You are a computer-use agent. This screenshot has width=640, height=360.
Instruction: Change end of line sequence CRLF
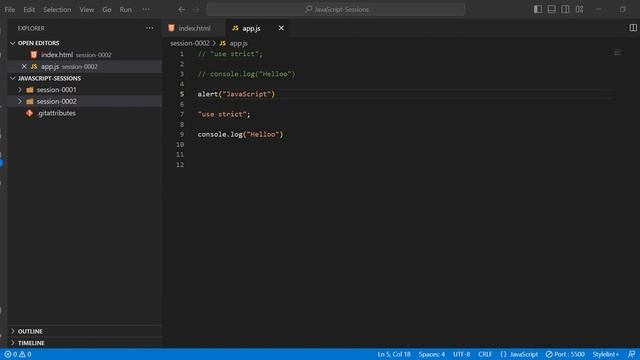tap(485, 354)
